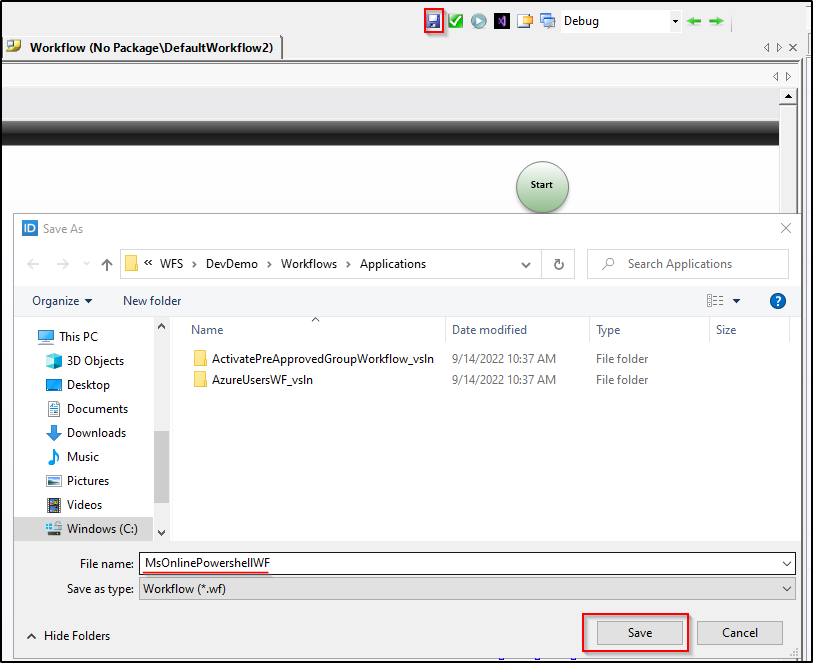The height and width of the screenshot is (663, 813).
Task: Open Help using the blue question mark icon
Action: tap(777, 301)
